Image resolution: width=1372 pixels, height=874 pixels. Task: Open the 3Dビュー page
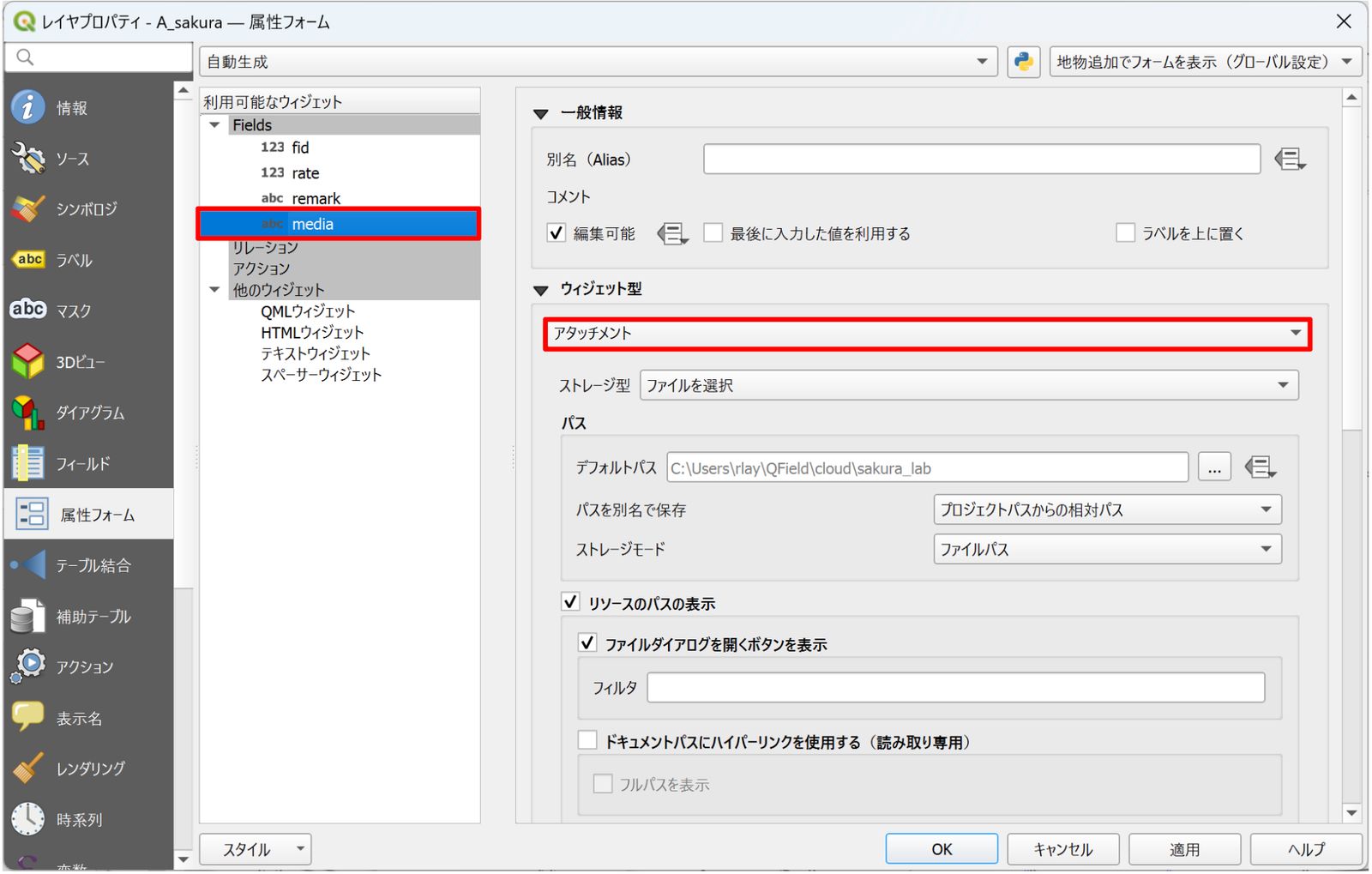pyautogui.click(x=28, y=362)
